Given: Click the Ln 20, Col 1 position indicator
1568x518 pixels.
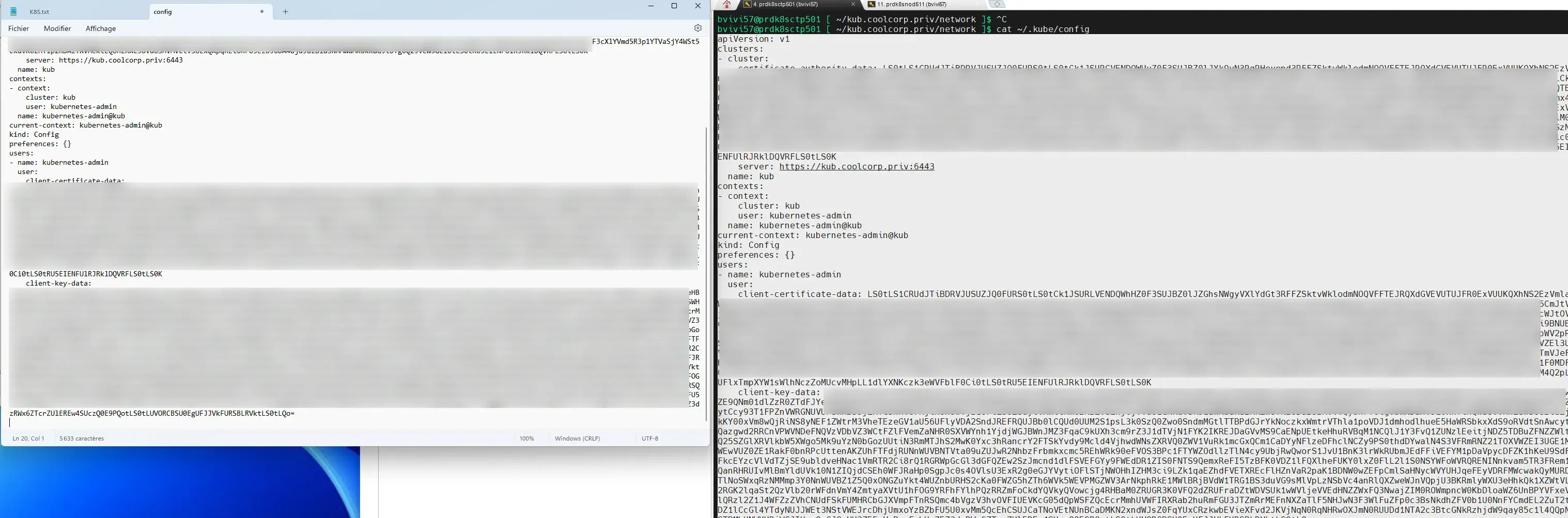Looking at the screenshot, I should click(28, 438).
